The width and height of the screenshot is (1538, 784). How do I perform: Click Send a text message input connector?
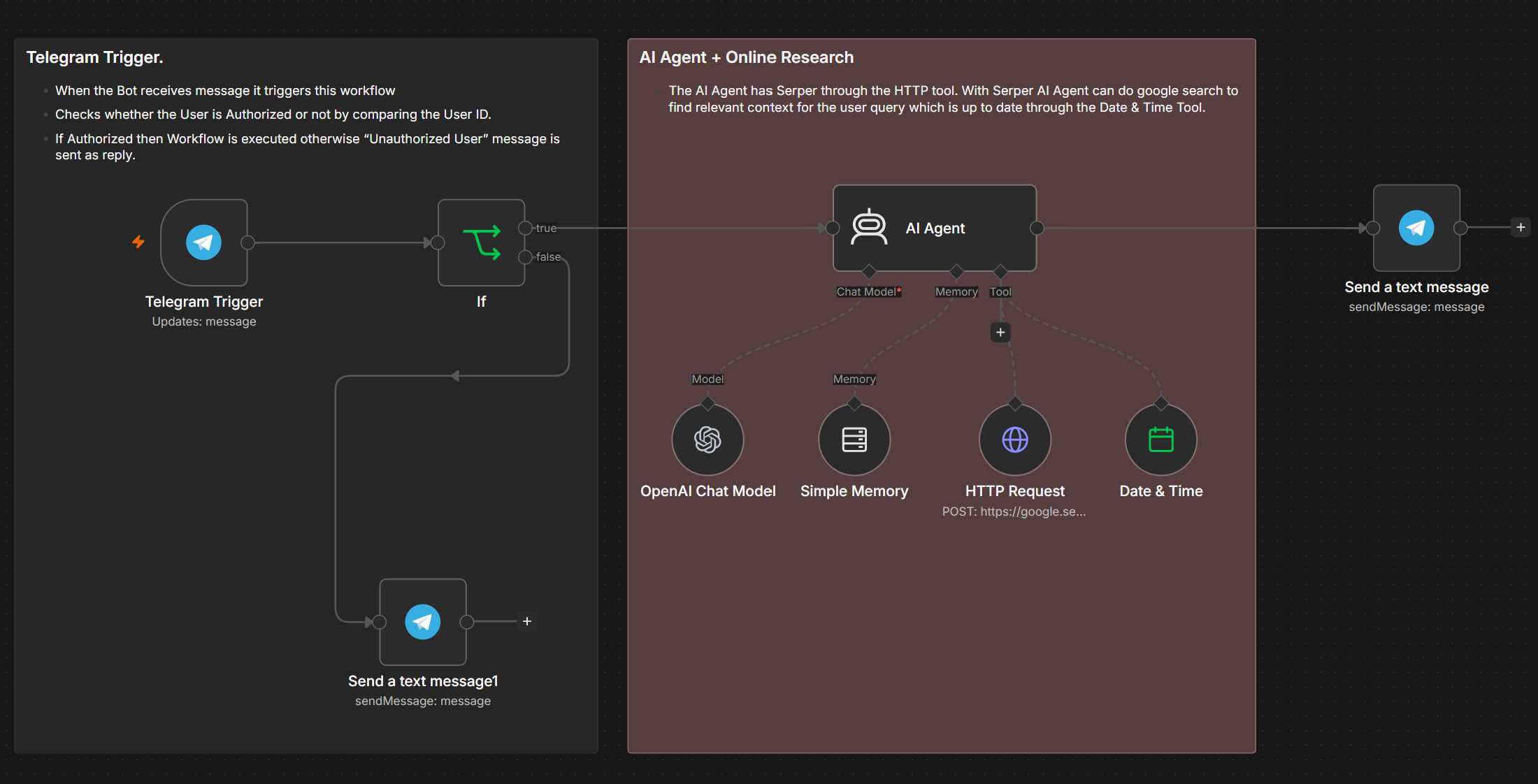pos(1373,228)
